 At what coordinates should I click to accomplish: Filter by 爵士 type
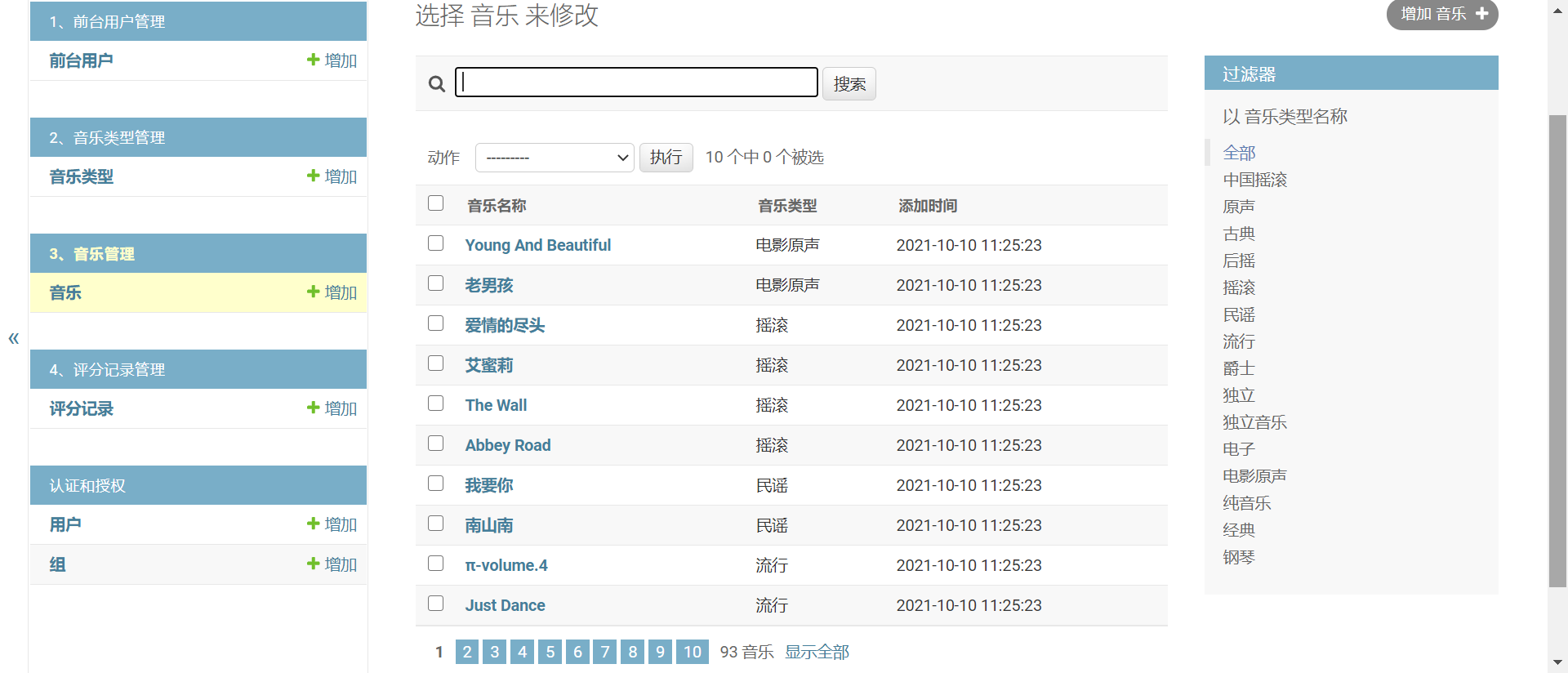pos(1239,368)
